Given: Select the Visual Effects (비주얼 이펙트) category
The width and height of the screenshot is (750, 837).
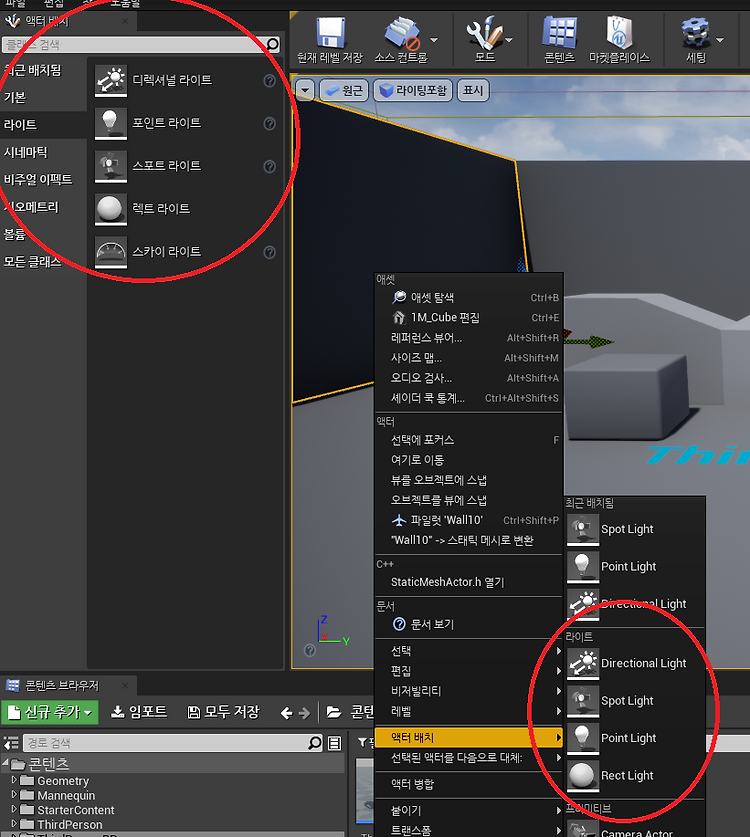Looking at the screenshot, I should pyautogui.click(x=43, y=179).
